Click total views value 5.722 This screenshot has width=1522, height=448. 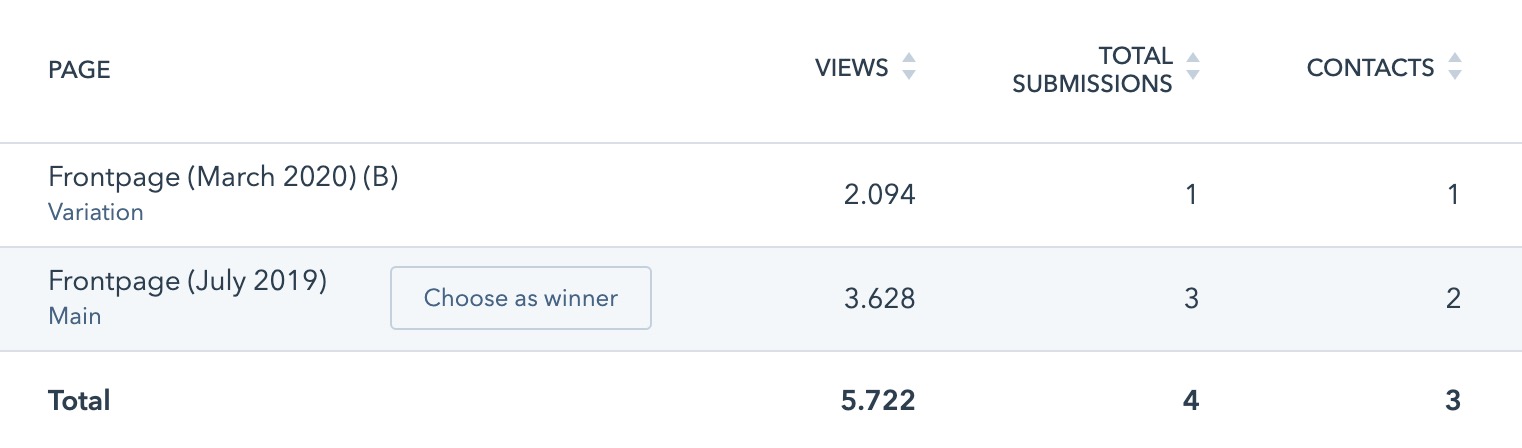[878, 401]
